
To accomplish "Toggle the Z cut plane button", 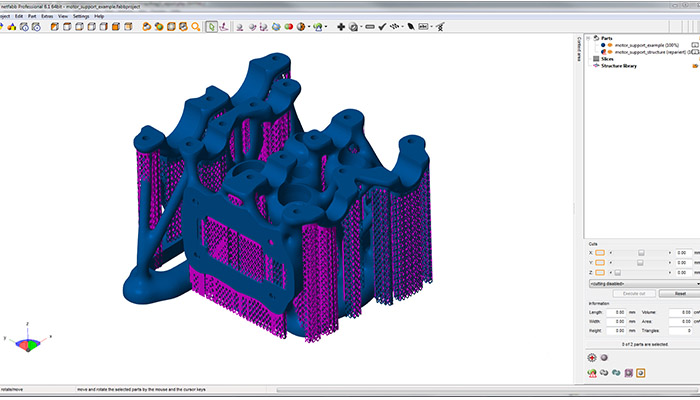I will [600, 272].
